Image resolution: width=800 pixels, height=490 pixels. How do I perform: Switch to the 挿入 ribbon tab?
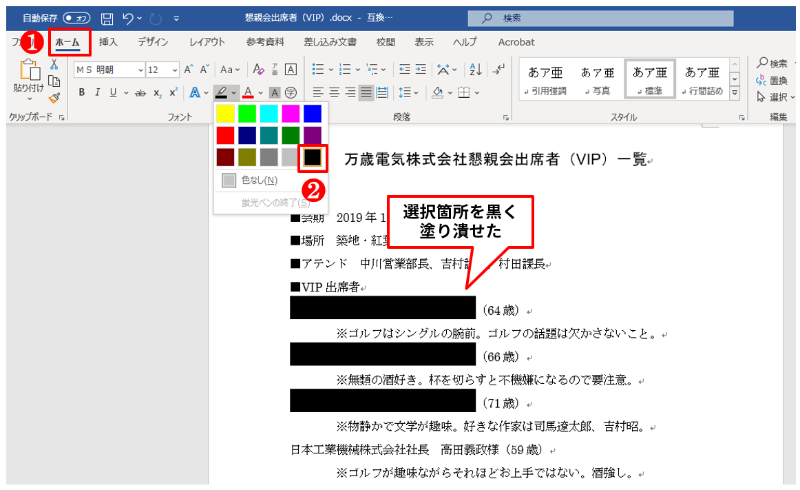coord(108,42)
